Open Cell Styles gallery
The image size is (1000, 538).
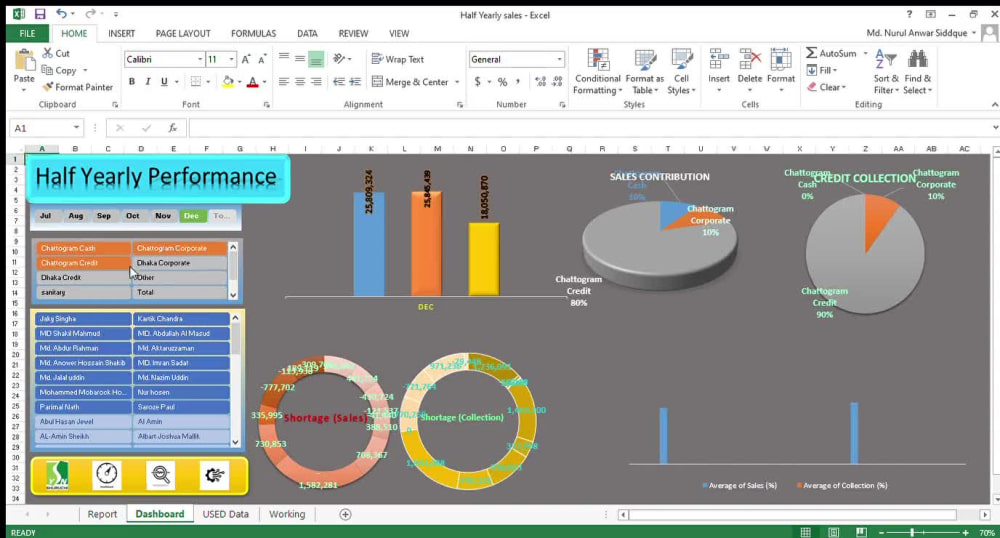(x=681, y=72)
